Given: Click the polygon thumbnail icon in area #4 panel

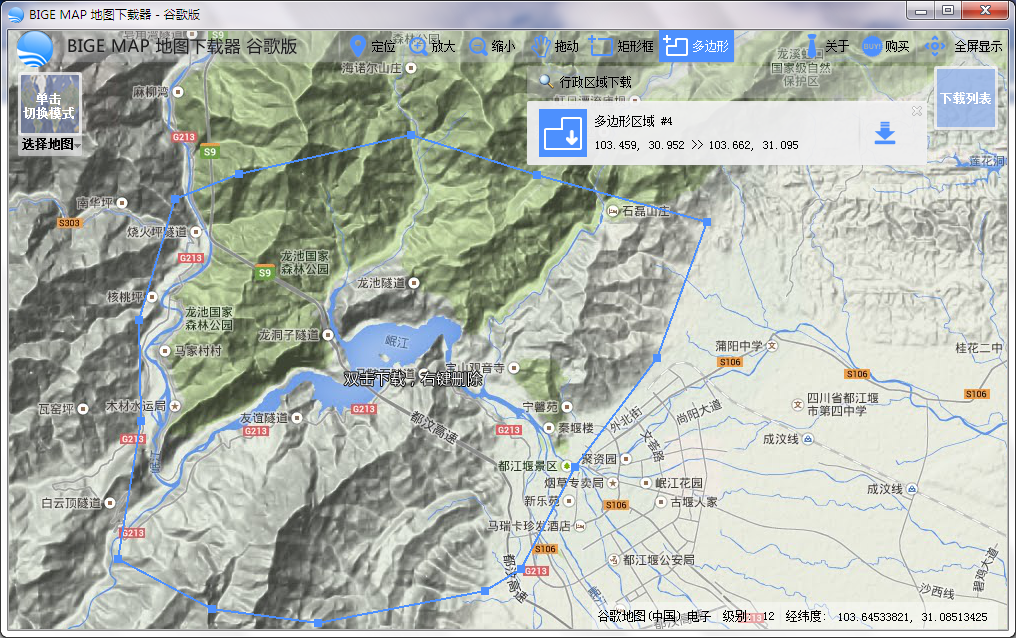Looking at the screenshot, I should (560, 135).
